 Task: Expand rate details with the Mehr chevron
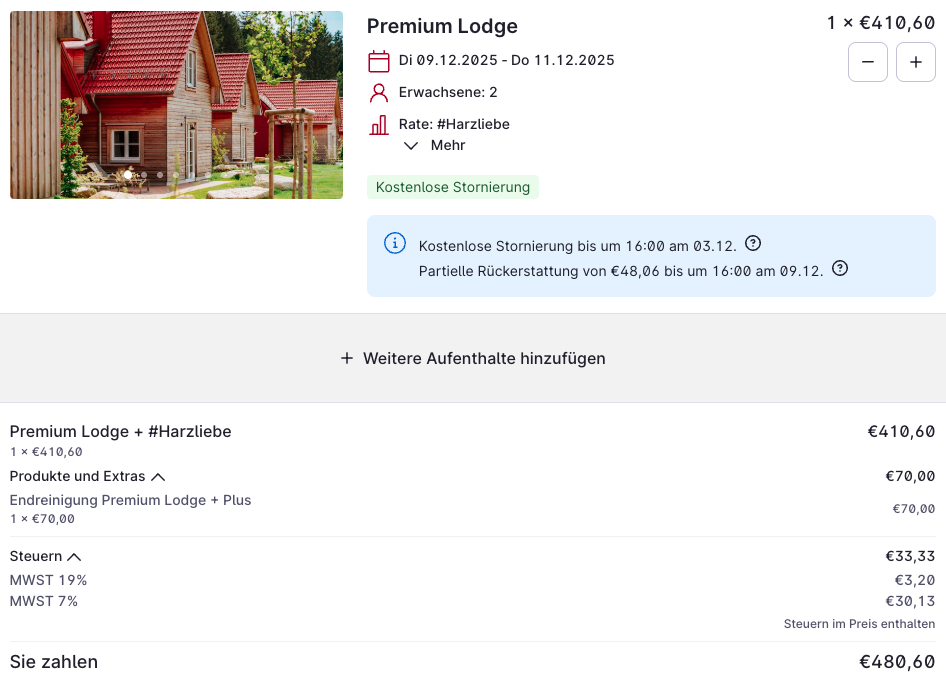click(411, 146)
